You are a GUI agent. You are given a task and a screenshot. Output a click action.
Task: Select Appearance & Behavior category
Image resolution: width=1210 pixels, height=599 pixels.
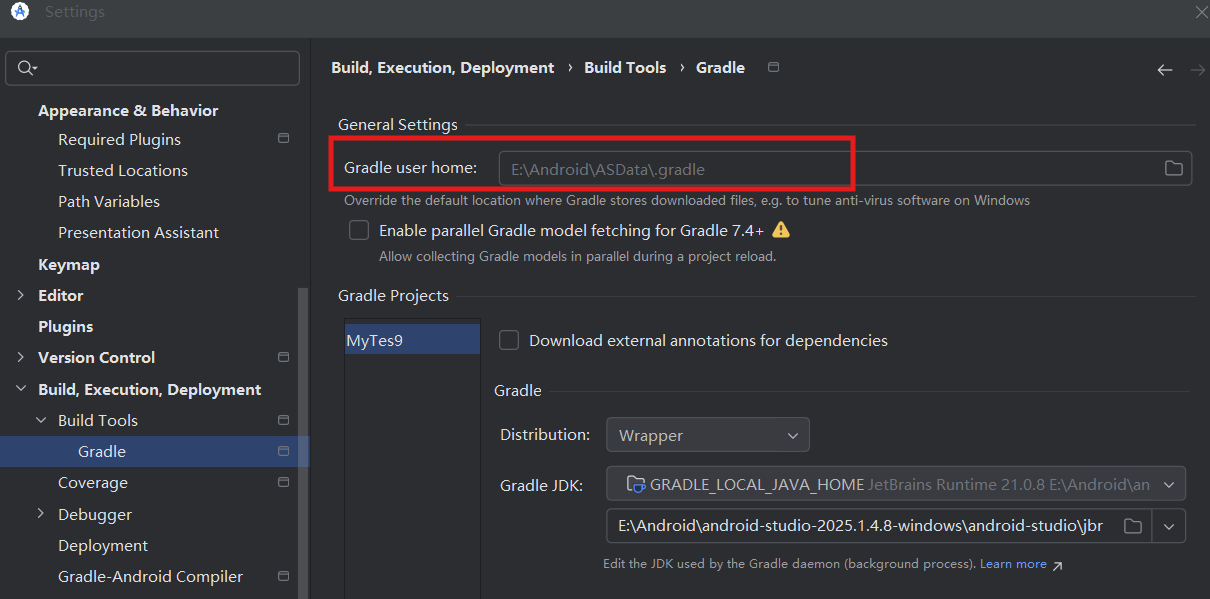(128, 110)
